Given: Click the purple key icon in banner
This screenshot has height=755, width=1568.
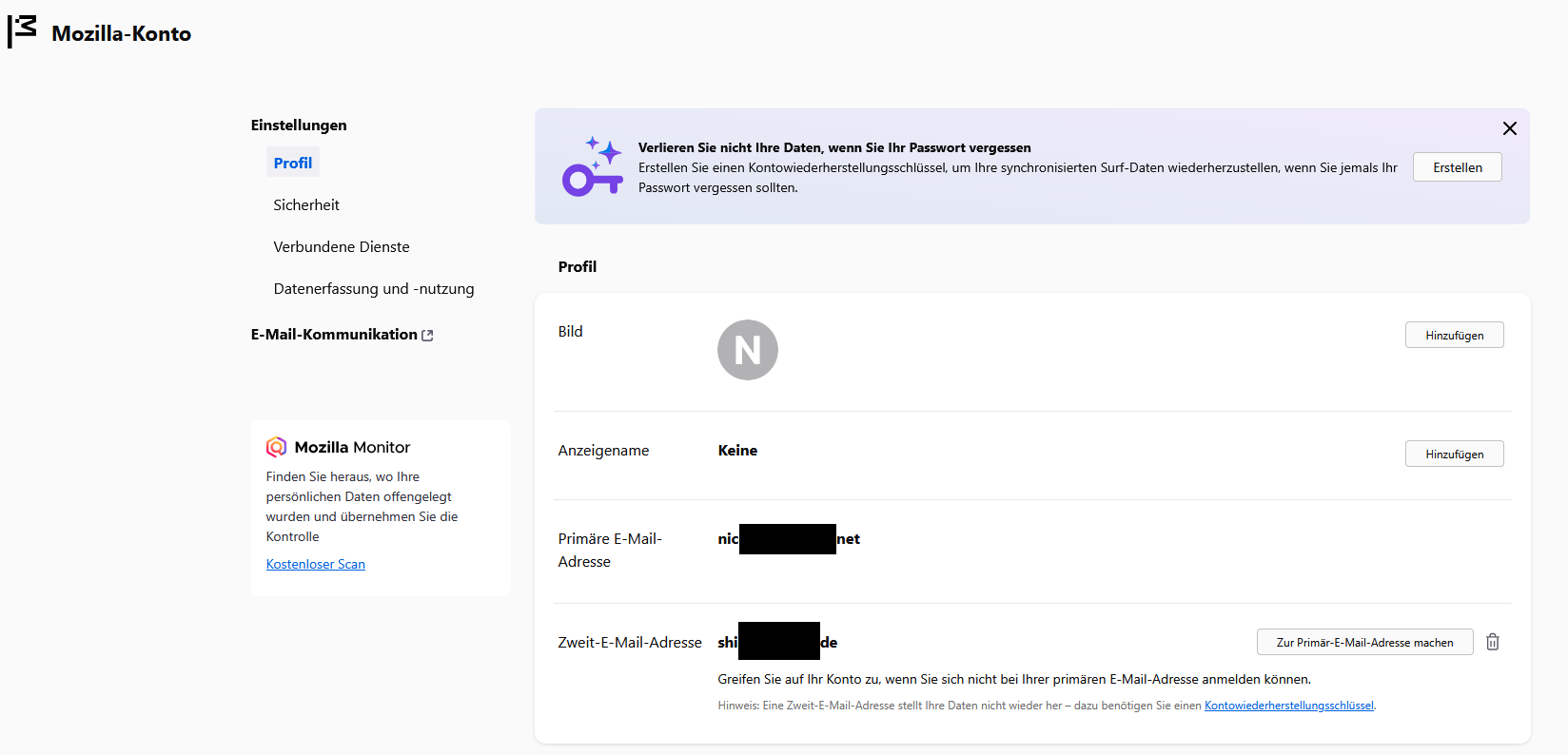Looking at the screenshot, I should 592,166.
